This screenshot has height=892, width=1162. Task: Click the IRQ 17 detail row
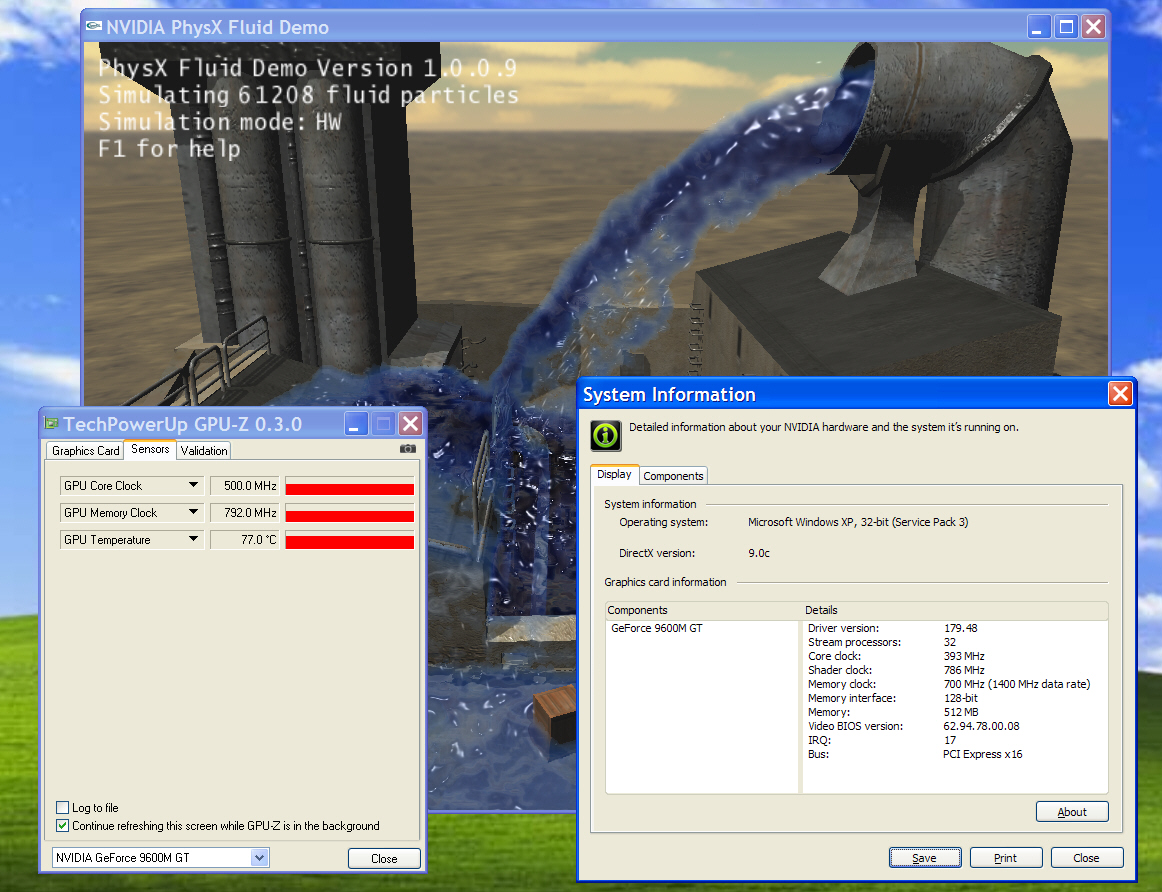[x=882, y=741]
